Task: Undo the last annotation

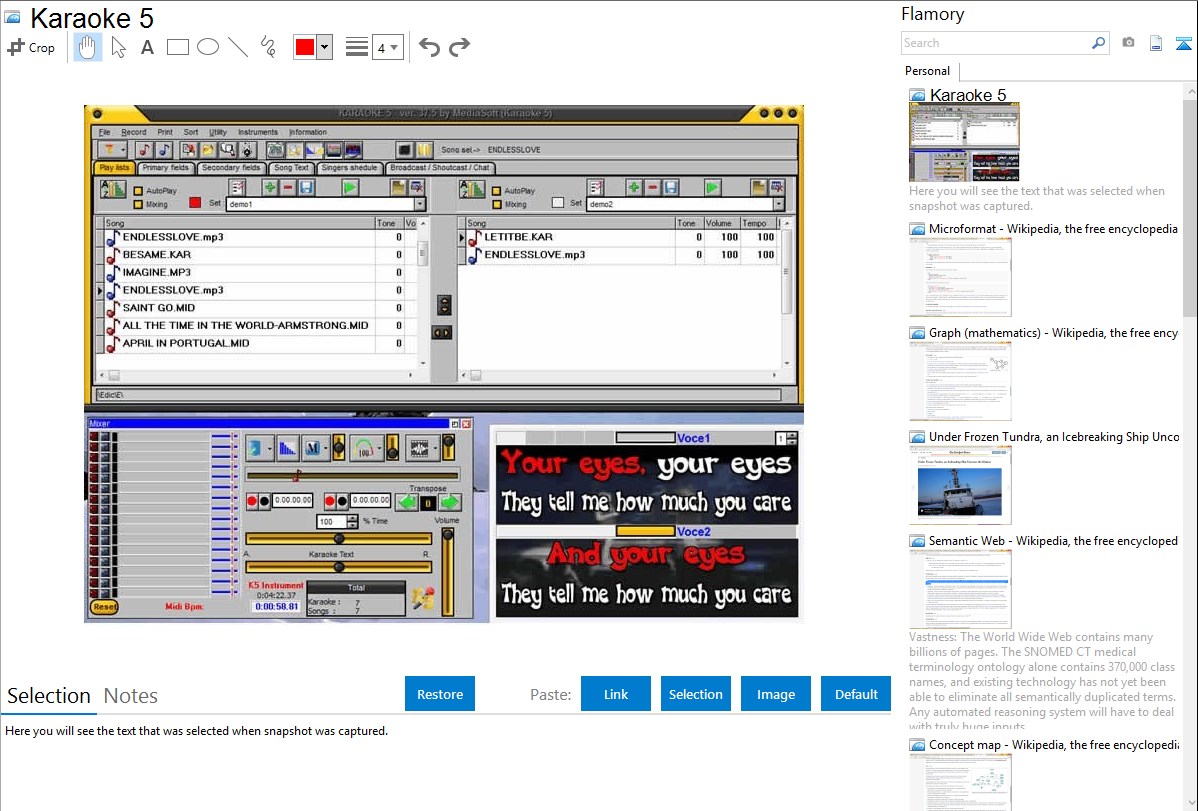Action: (x=429, y=47)
